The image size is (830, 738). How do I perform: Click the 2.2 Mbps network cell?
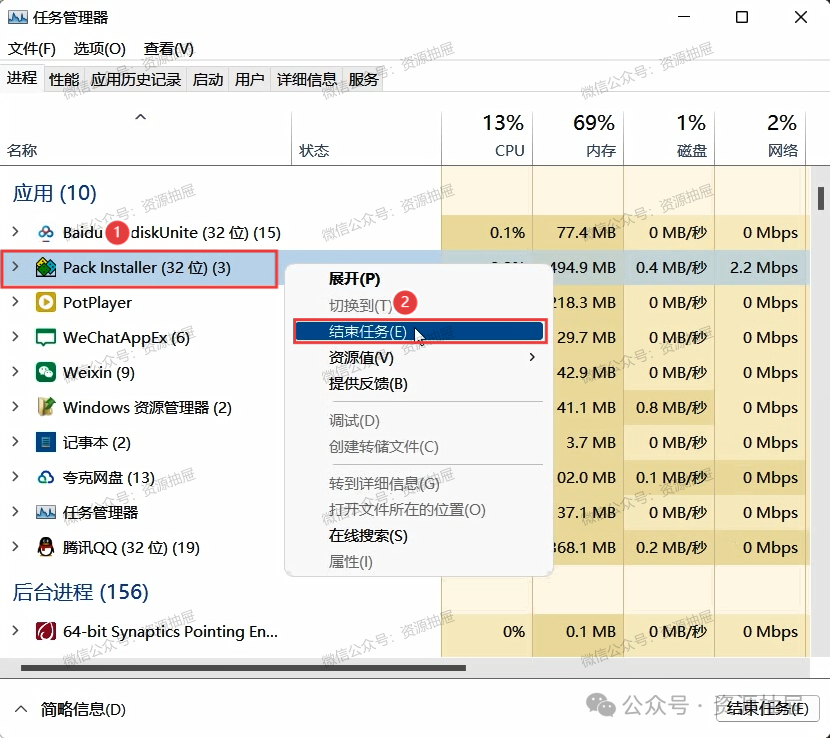760,267
